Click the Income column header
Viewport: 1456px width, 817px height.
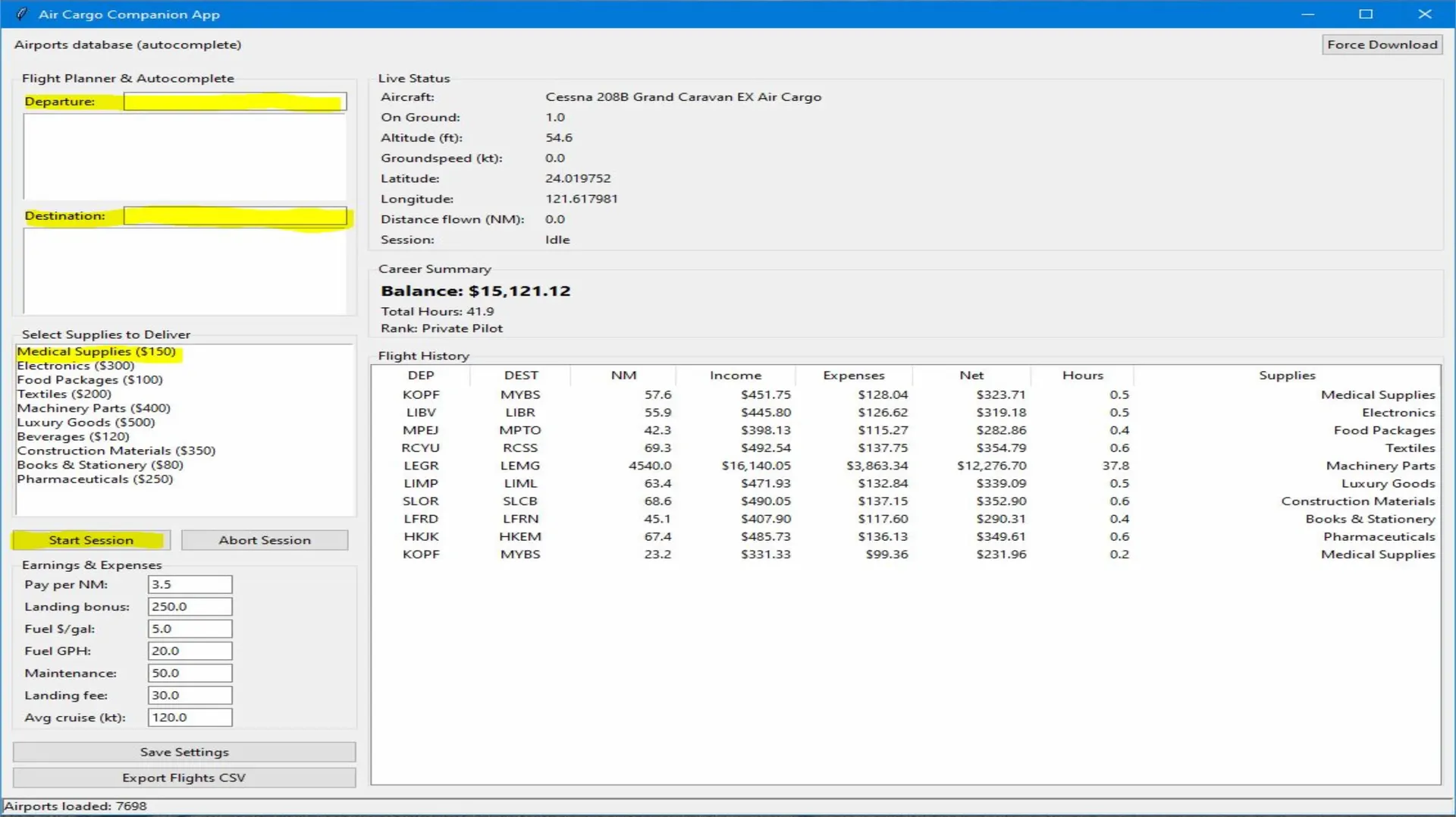click(x=735, y=376)
